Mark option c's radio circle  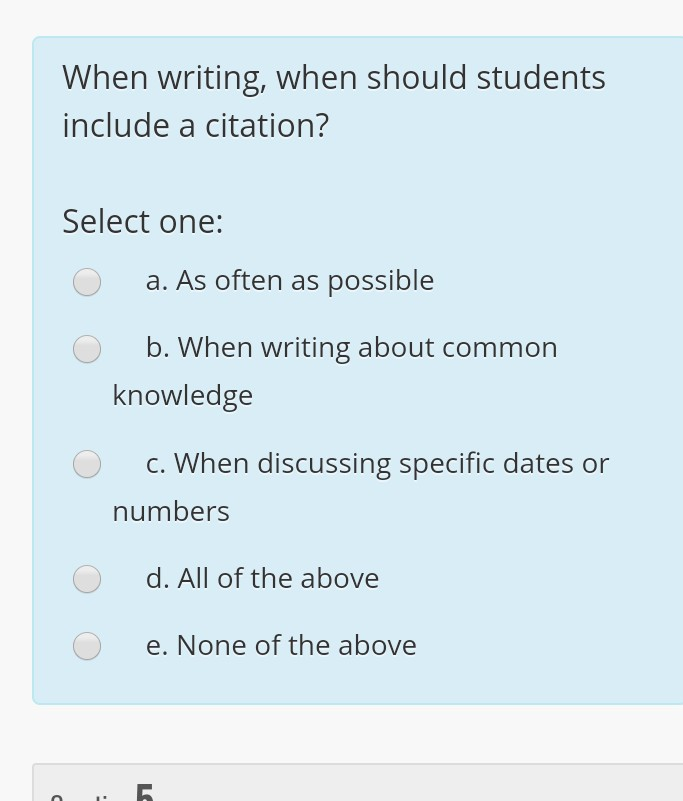click(87, 464)
